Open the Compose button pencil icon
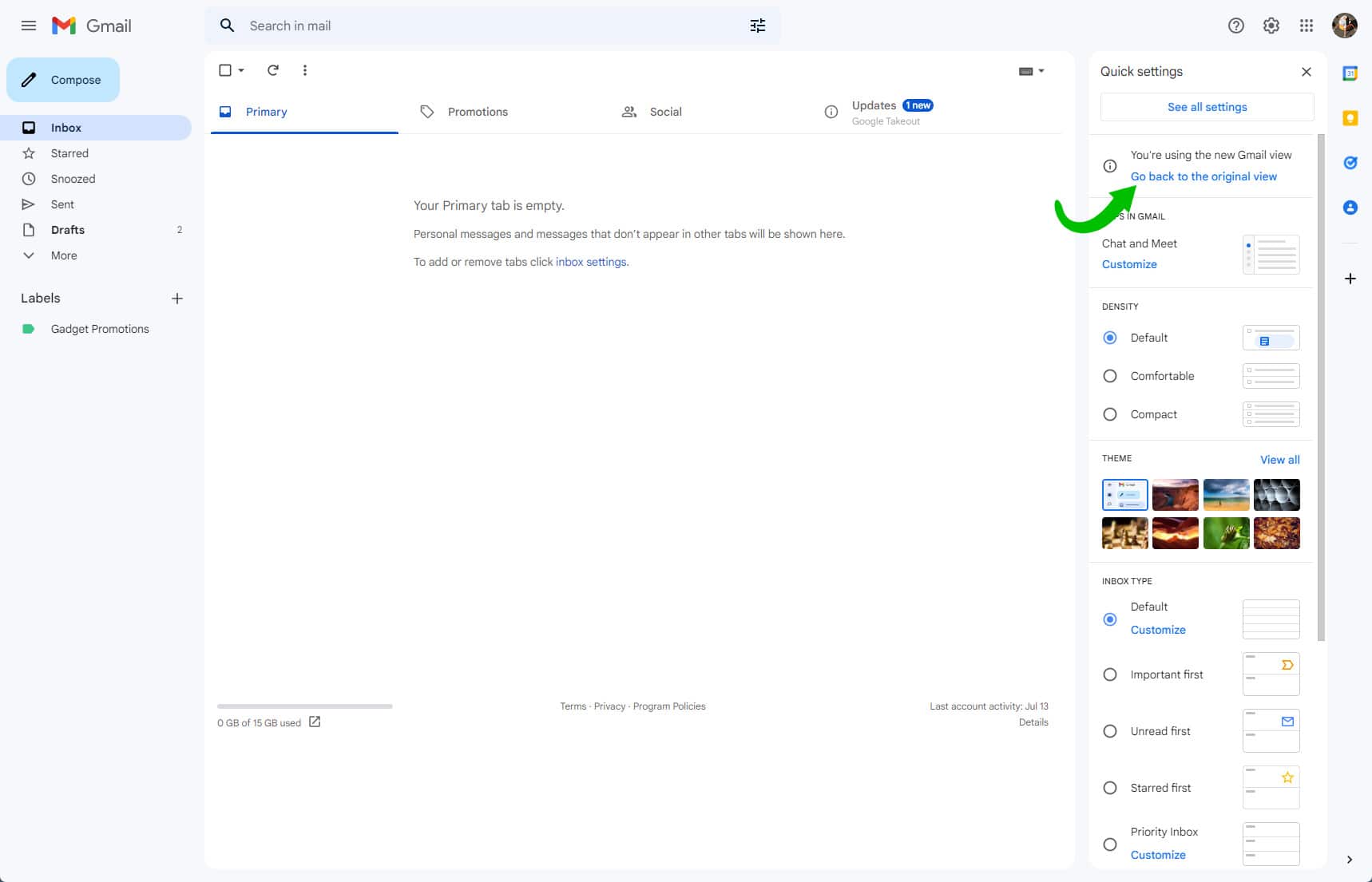The height and width of the screenshot is (882, 1372). (x=30, y=80)
